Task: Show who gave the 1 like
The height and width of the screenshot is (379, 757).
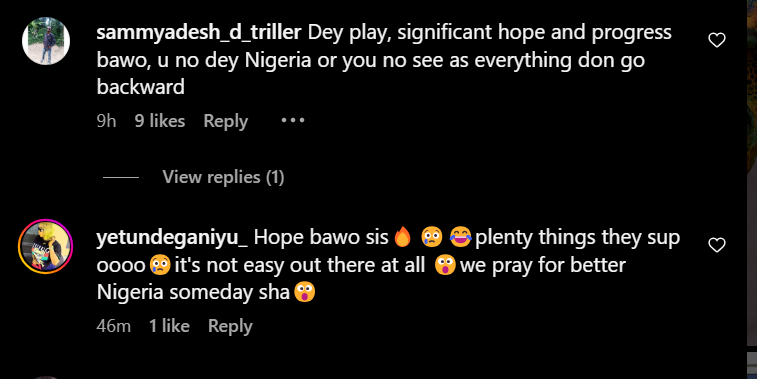Action: (169, 326)
